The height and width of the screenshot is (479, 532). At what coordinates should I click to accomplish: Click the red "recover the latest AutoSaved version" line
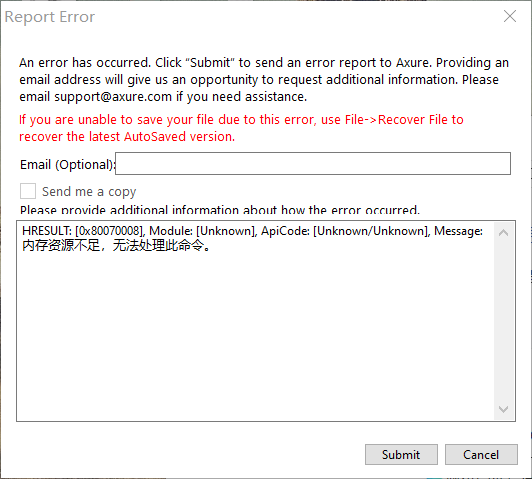[x=127, y=137]
